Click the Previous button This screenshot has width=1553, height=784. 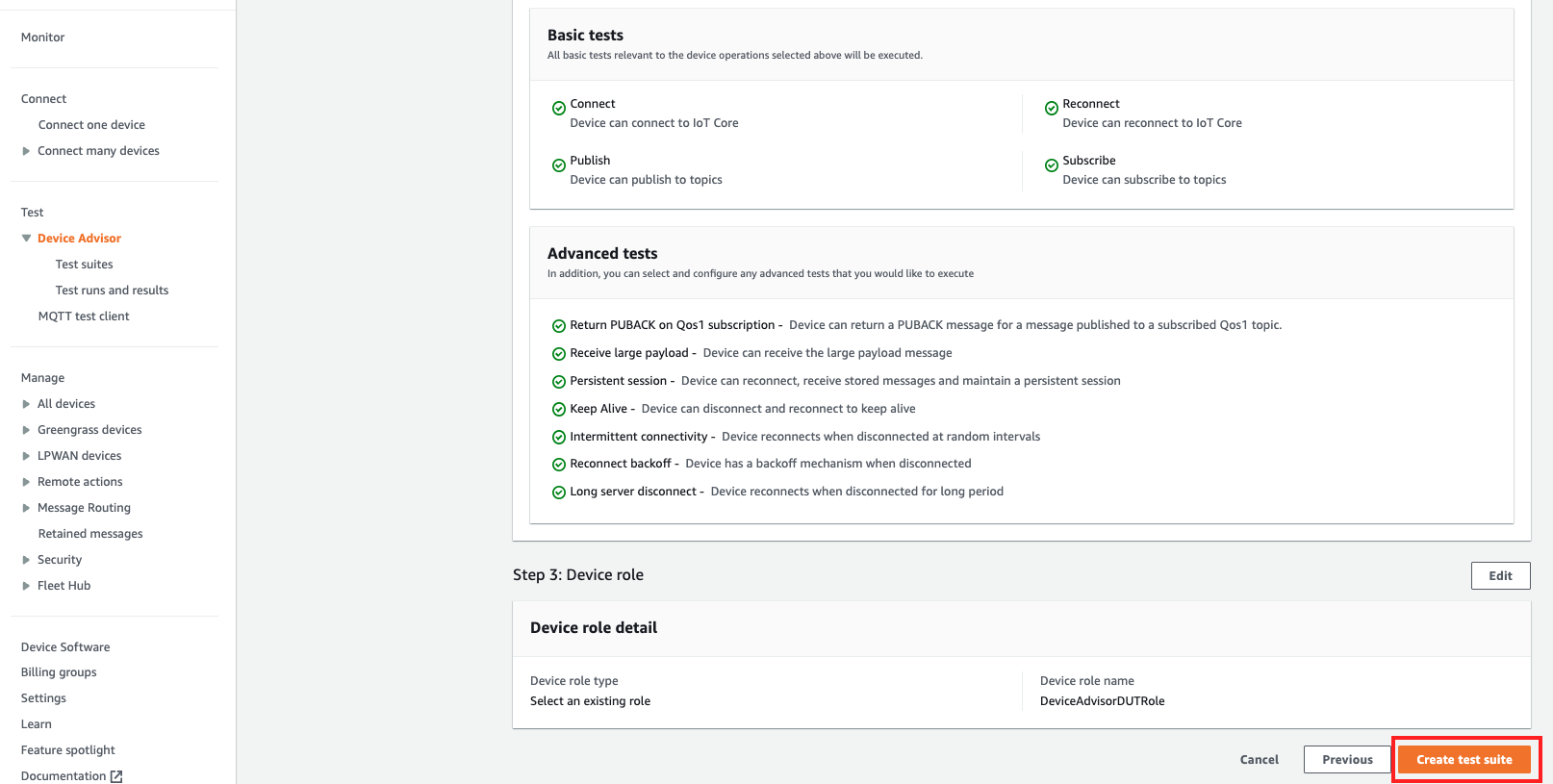(1346, 760)
